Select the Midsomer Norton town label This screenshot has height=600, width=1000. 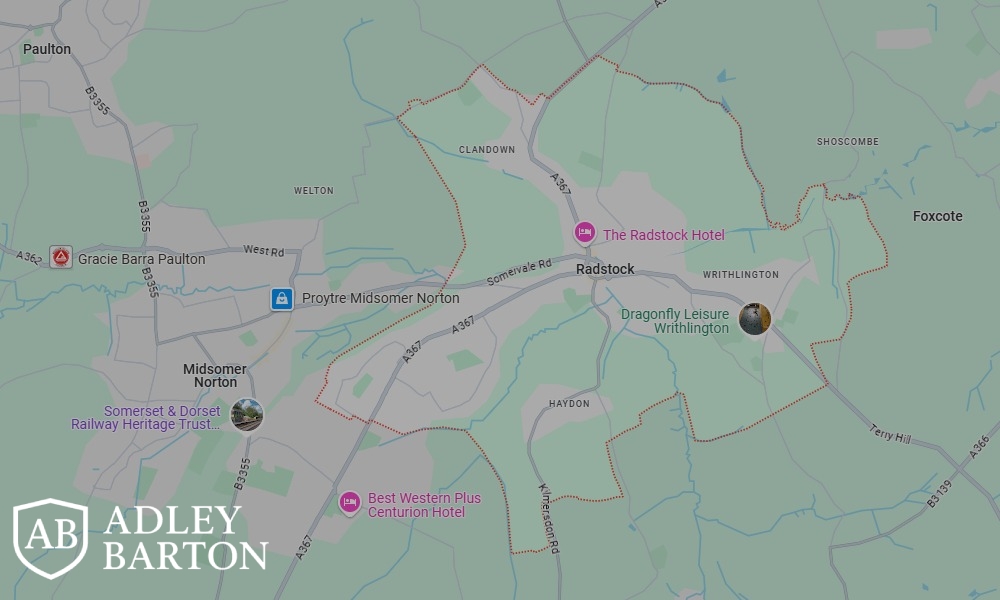click(x=215, y=376)
